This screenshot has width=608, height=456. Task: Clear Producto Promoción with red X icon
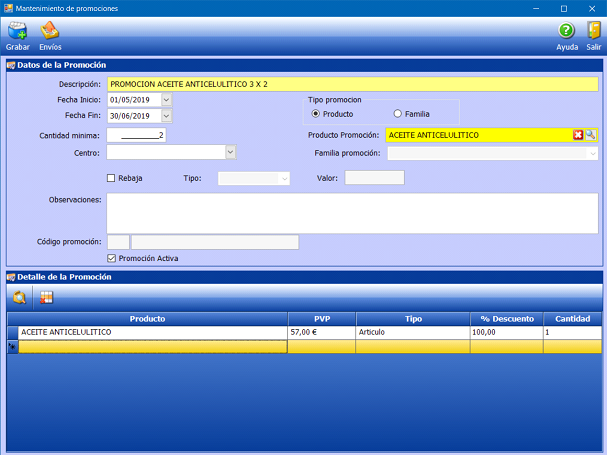click(x=578, y=135)
